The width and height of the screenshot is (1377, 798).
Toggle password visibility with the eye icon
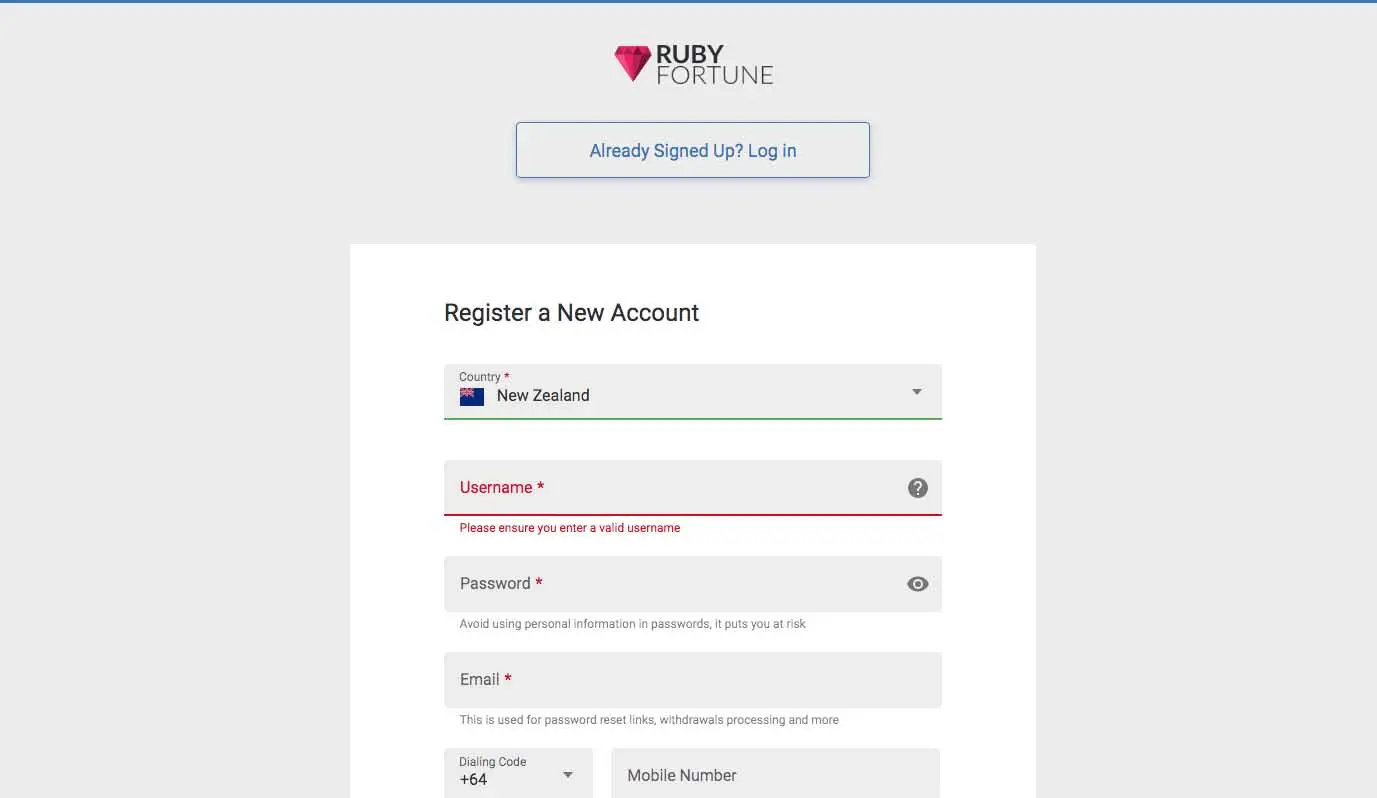pyautogui.click(x=917, y=584)
